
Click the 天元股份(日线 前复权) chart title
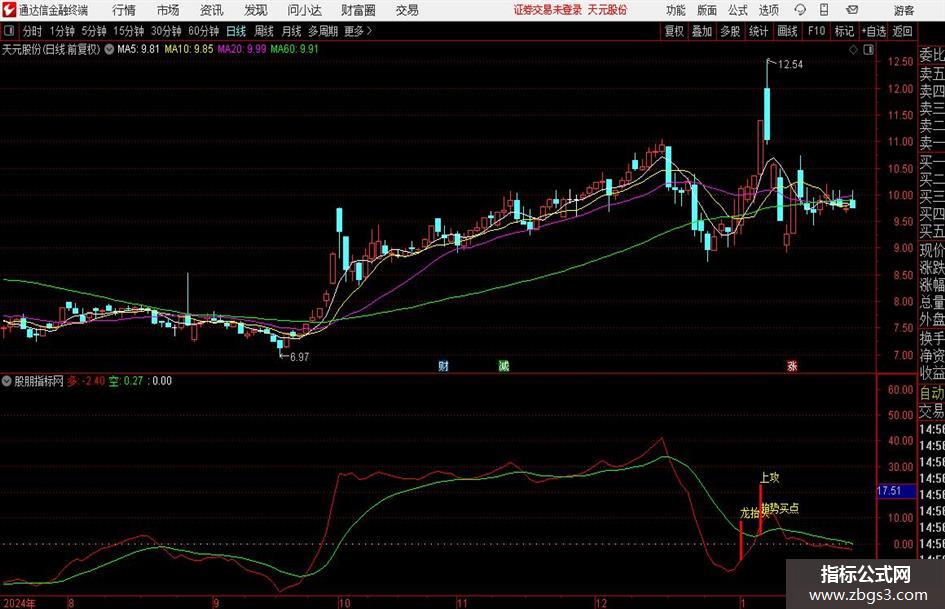tap(51, 49)
